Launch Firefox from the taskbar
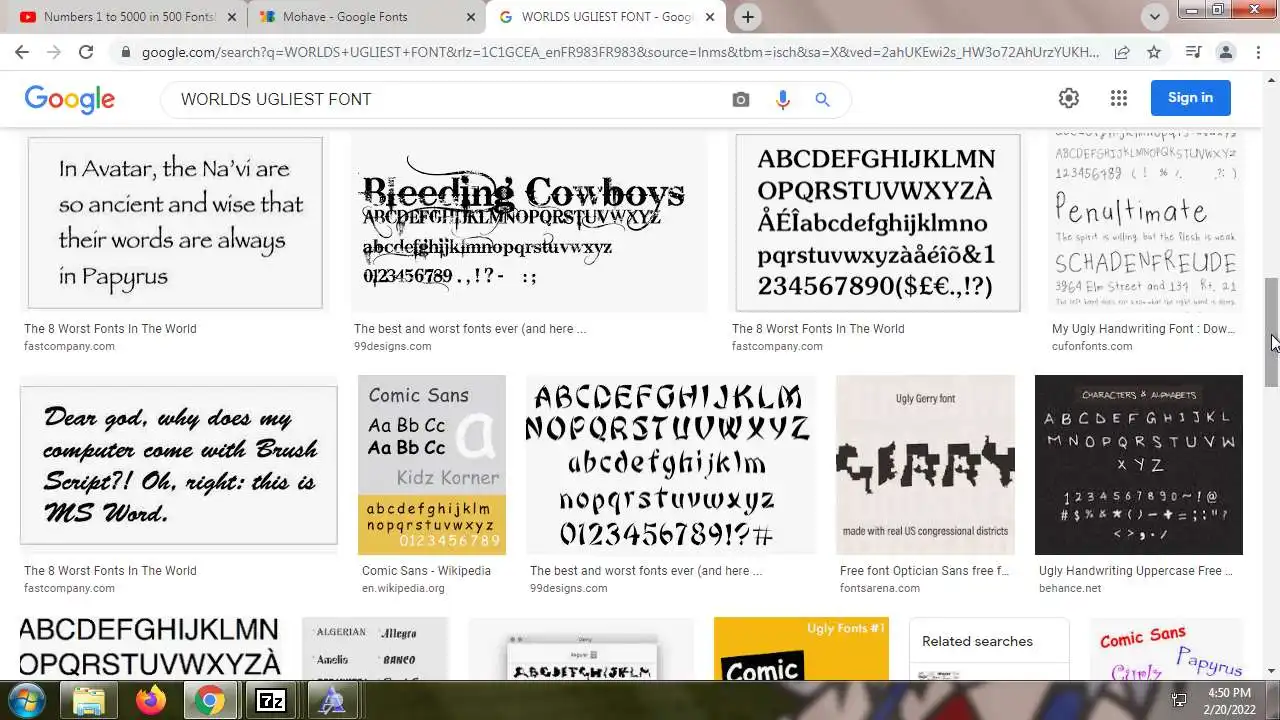The width and height of the screenshot is (1280, 720). (151, 701)
